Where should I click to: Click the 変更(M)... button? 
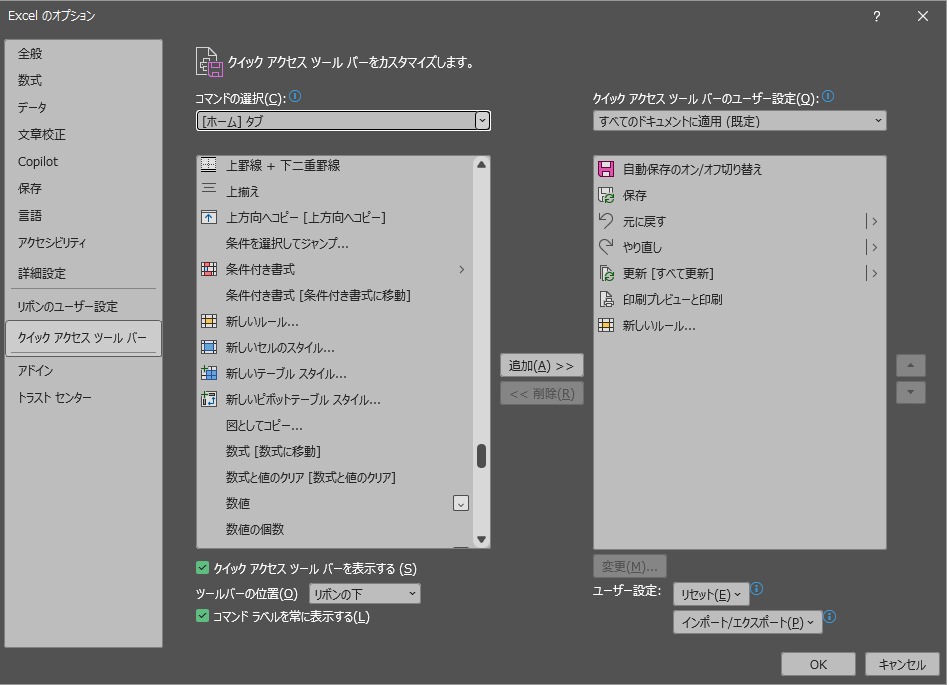point(629,566)
